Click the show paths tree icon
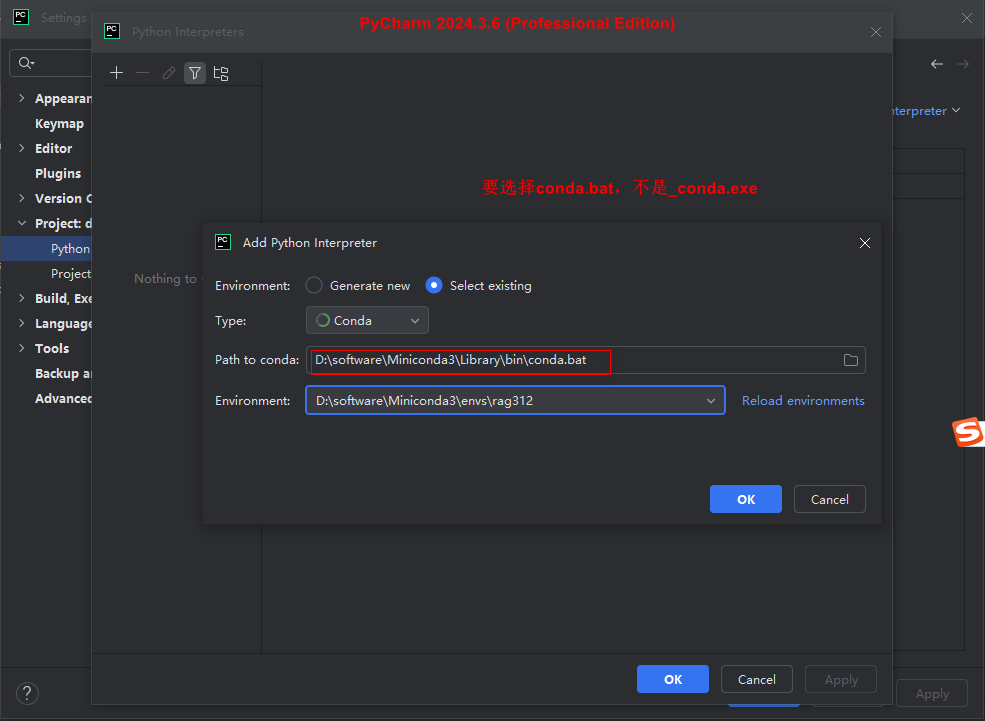The image size is (985, 721). 221,73
